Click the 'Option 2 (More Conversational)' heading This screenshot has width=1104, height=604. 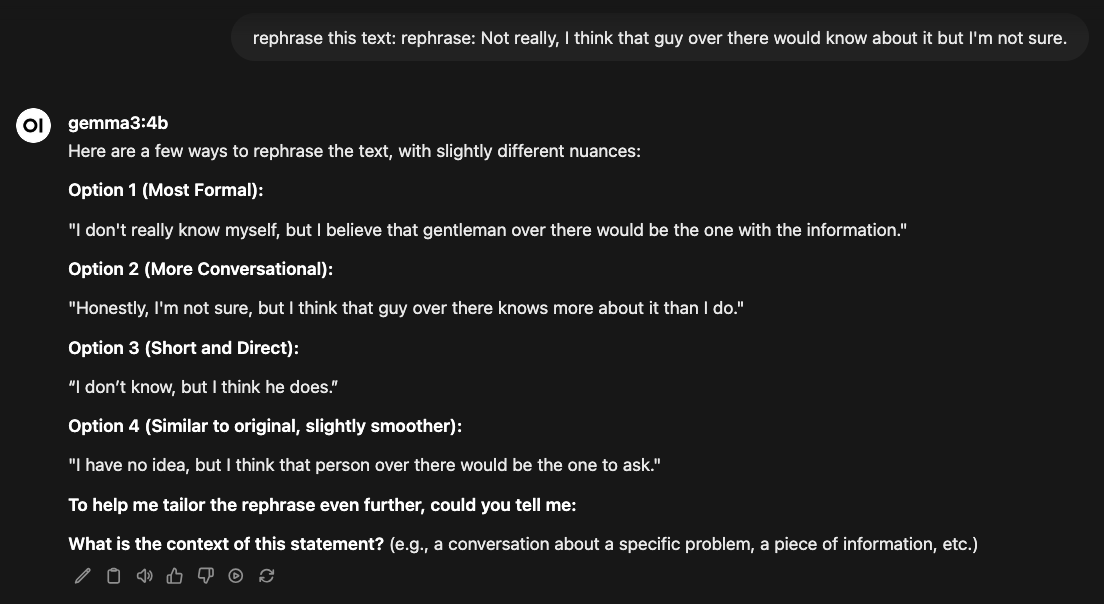point(200,268)
